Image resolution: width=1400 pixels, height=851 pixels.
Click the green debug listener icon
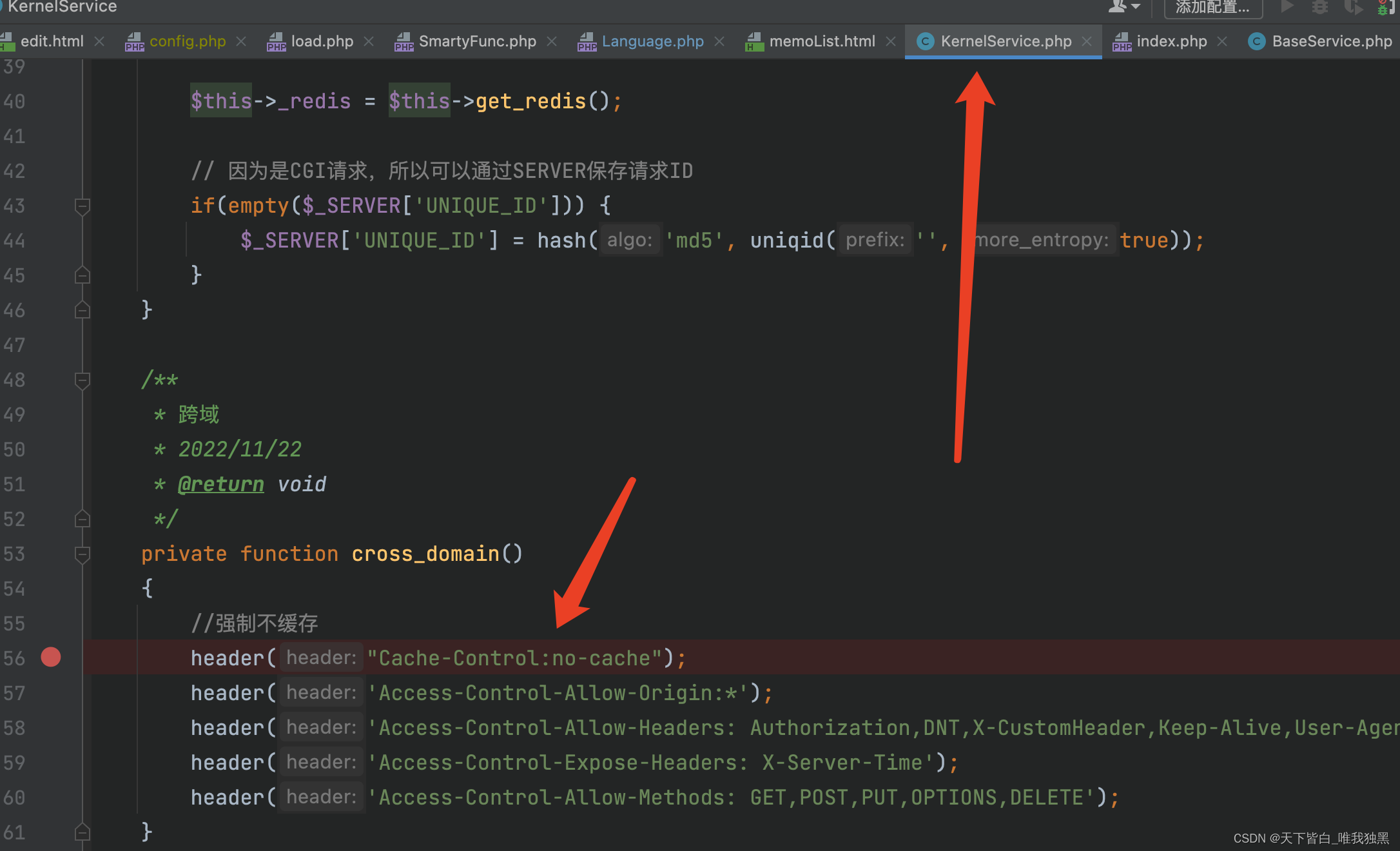click(1383, 9)
